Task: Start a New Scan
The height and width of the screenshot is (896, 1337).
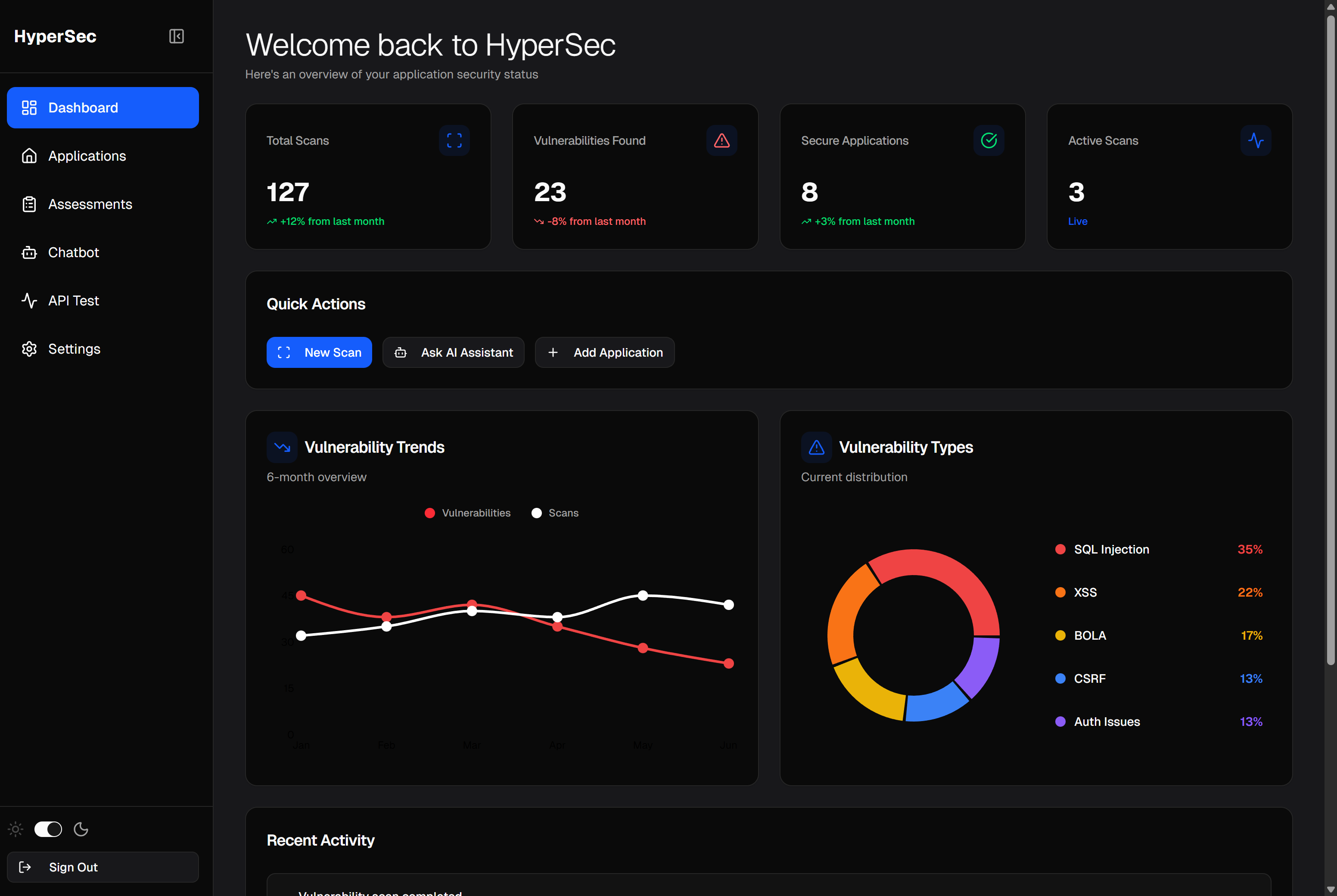Action: pyautogui.click(x=319, y=352)
